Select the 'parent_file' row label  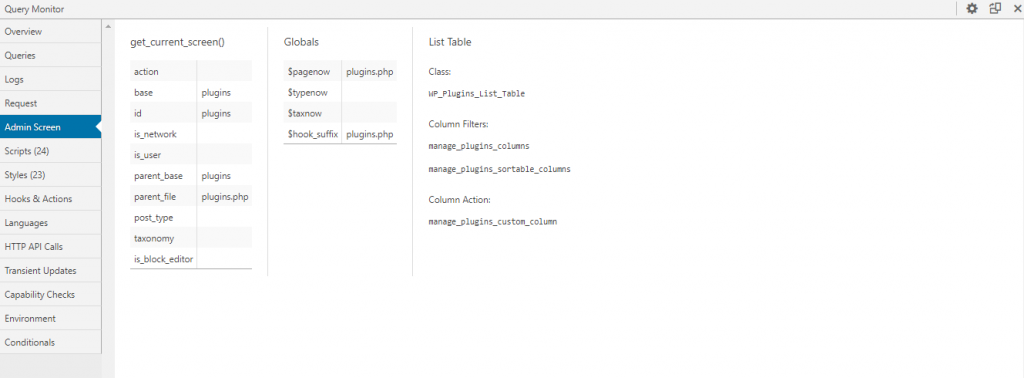pos(155,197)
